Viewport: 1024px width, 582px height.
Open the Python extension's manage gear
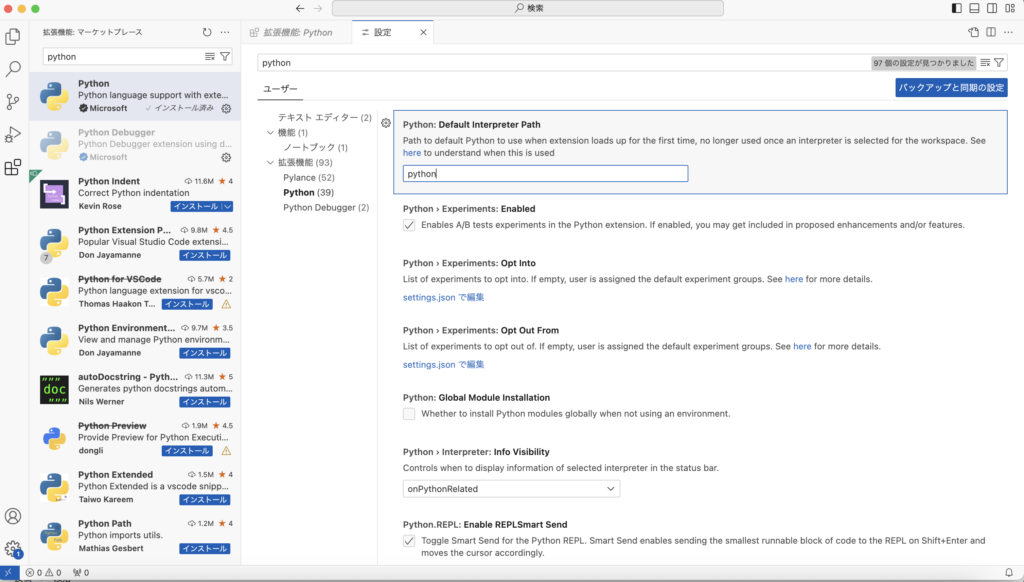[x=226, y=108]
